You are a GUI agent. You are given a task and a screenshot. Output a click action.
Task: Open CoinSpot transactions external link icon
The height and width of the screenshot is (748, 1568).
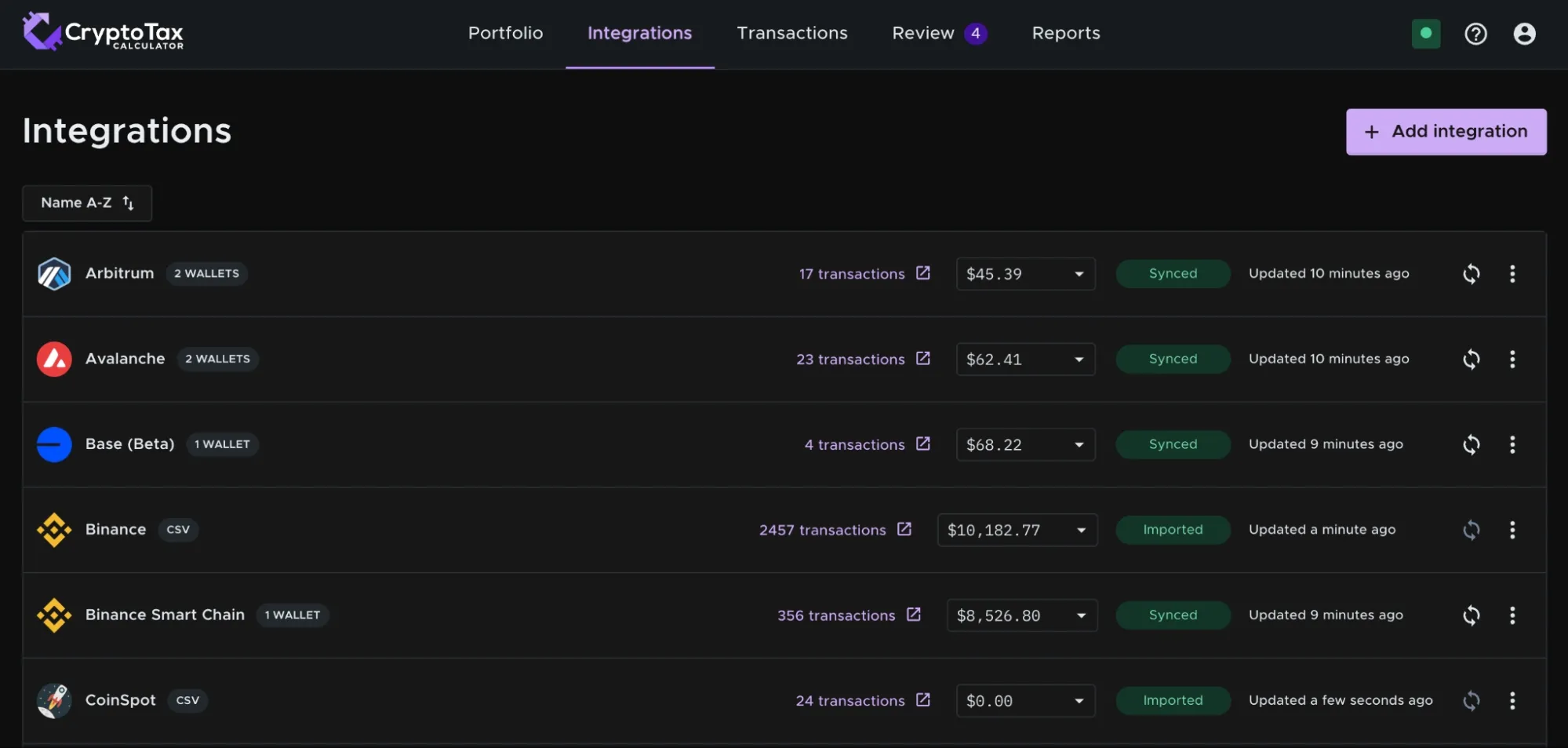tap(923, 699)
